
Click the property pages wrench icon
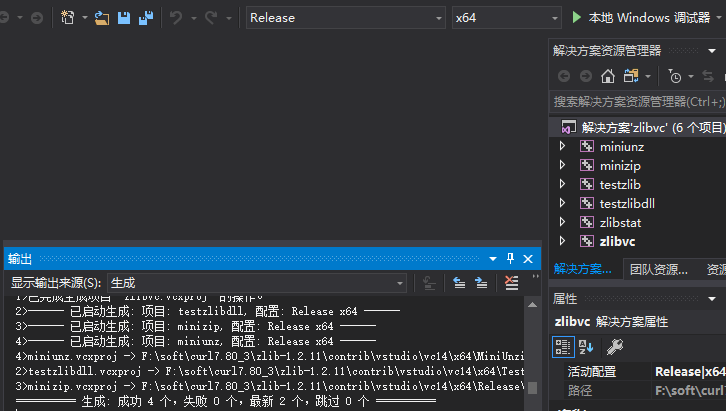(x=615, y=347)
